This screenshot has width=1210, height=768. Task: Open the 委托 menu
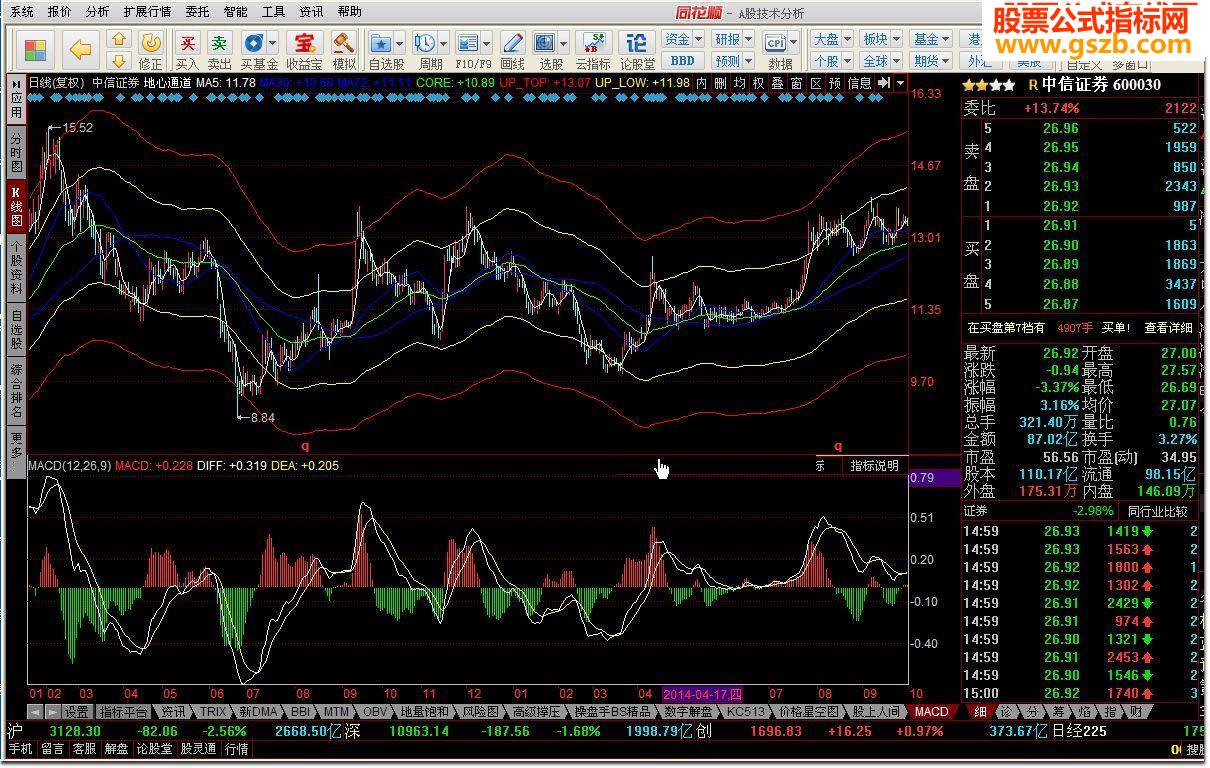197,12
